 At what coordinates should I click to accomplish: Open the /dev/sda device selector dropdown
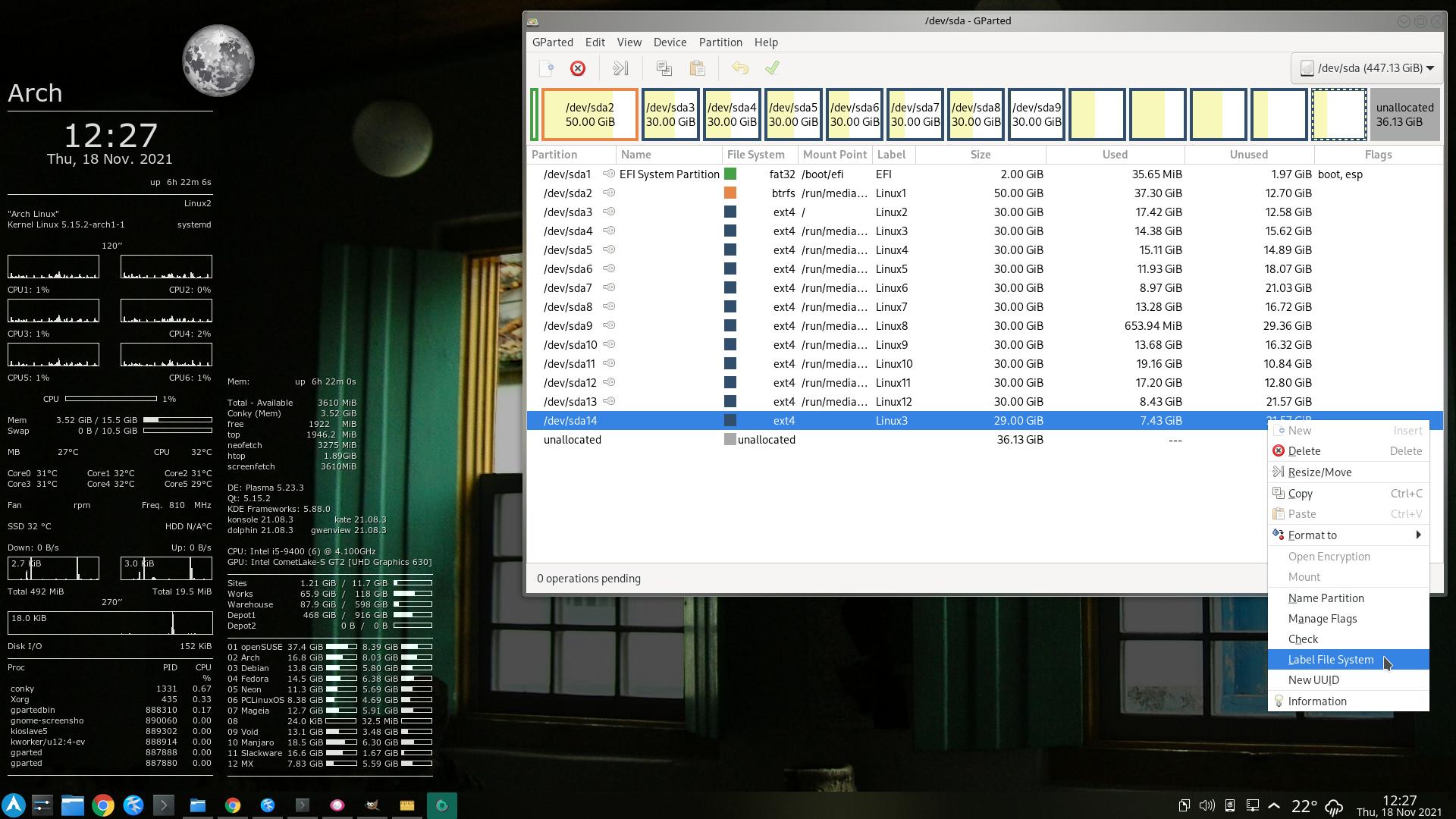click(1367, 68)
